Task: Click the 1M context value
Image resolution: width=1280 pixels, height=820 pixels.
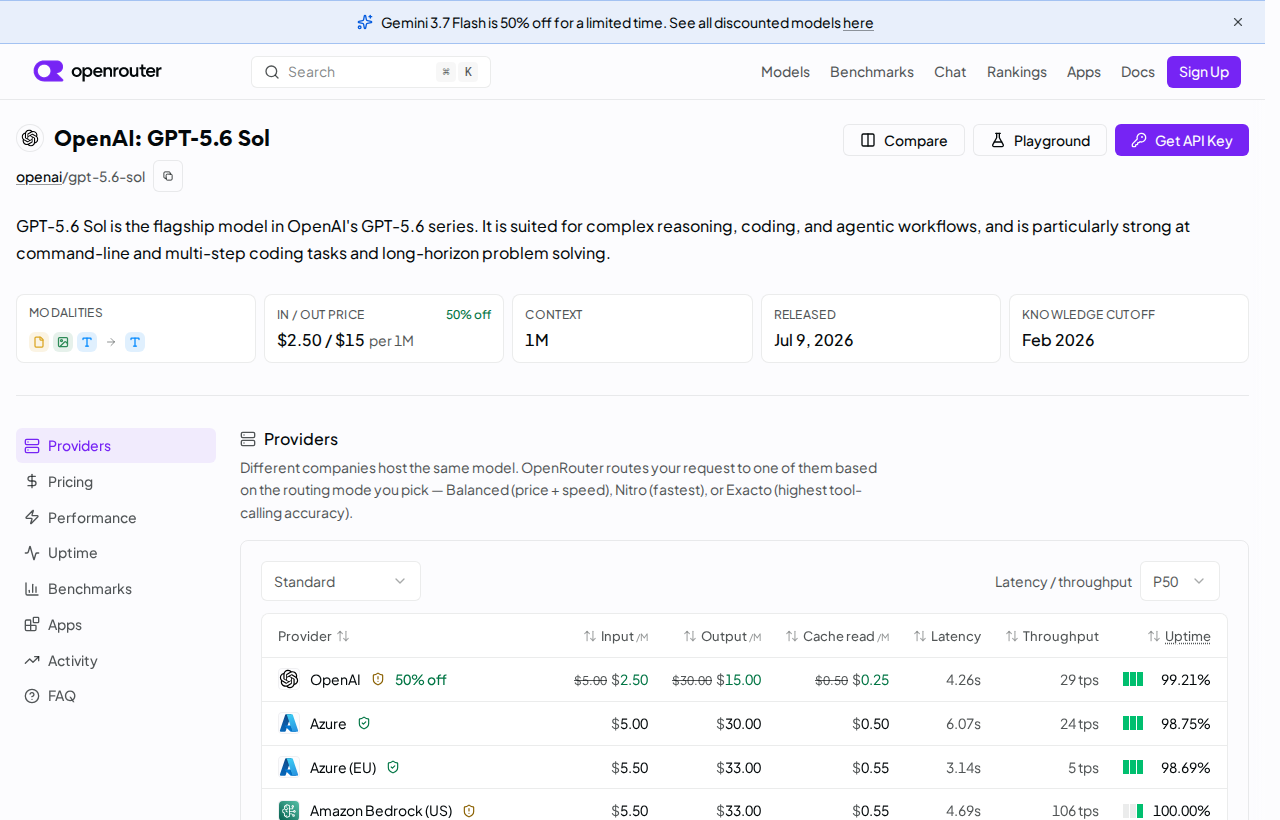Action: pos(537,340)
